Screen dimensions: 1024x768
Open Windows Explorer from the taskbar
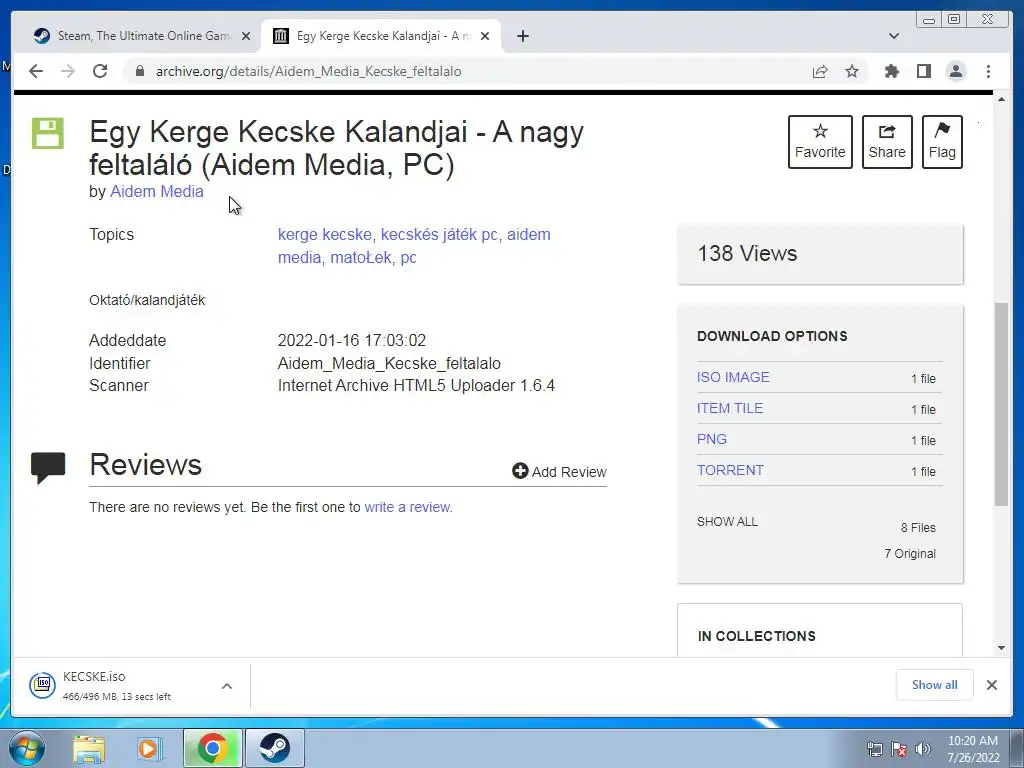(88, 748)
